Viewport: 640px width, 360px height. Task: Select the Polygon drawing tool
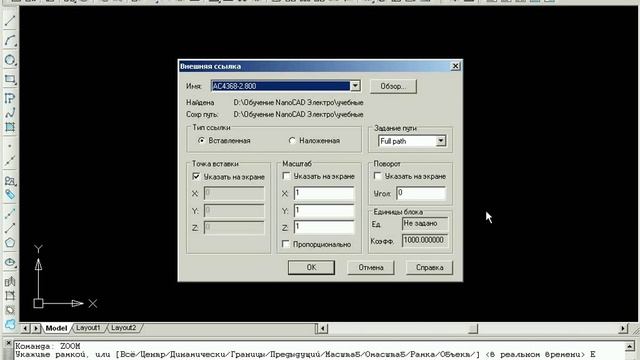tap(10, 243)
